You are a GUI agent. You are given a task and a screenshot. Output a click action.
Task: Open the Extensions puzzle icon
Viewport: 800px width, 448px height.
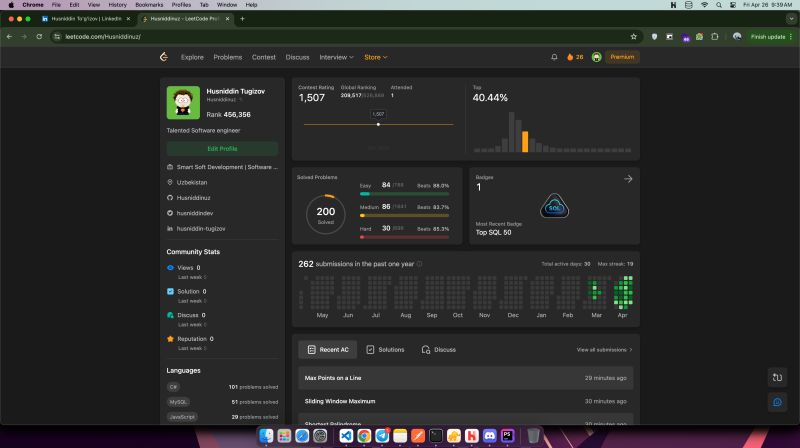tap(715, 37)
